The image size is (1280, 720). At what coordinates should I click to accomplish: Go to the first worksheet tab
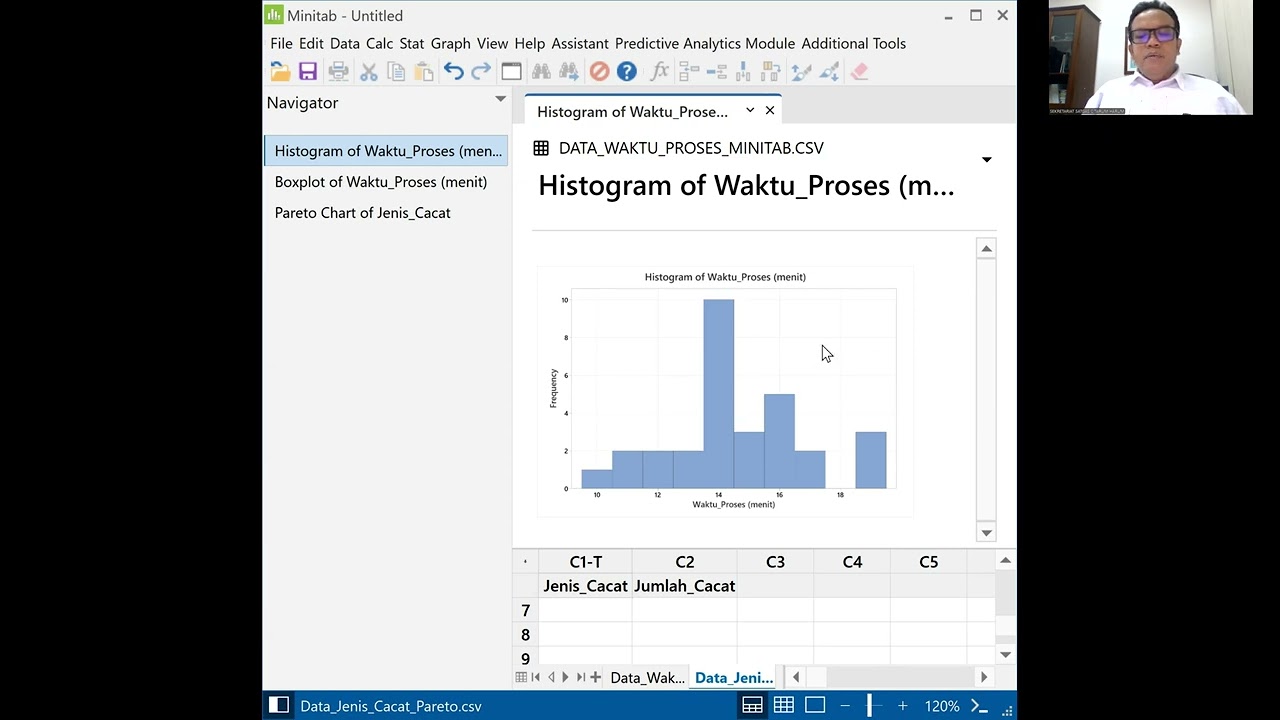pos(535,678)
